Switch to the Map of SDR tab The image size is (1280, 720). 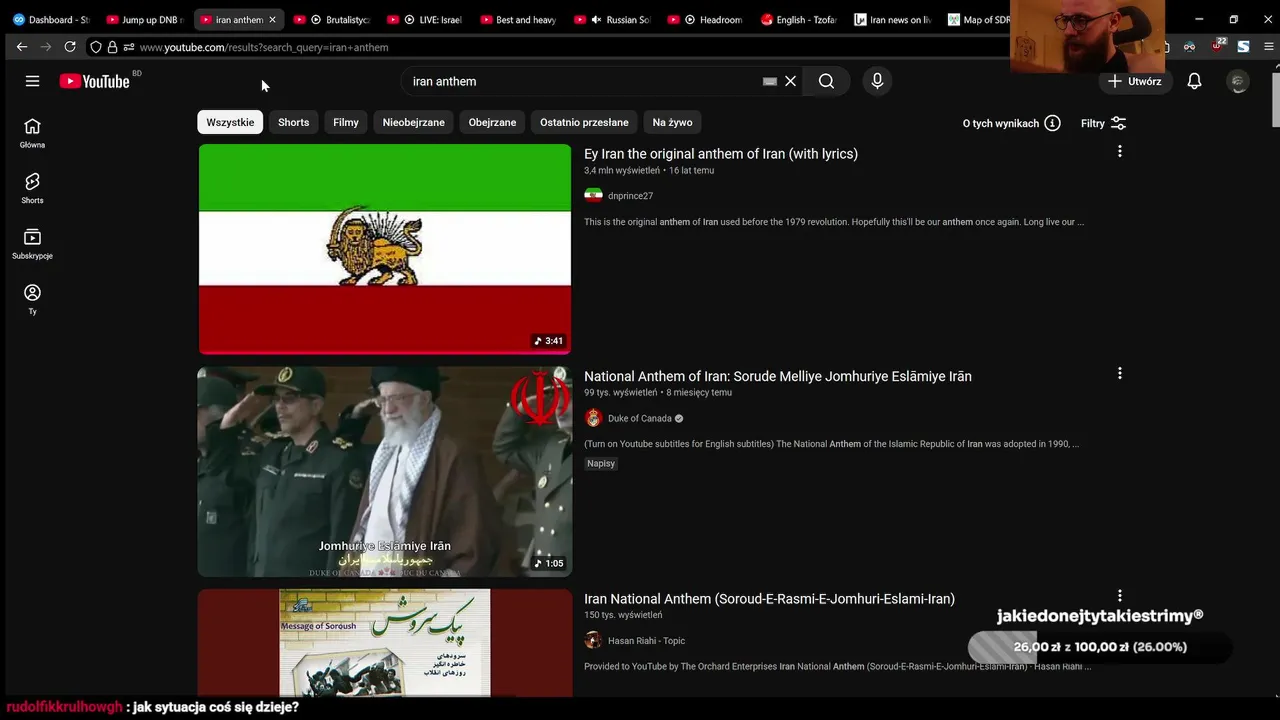(x=977, y=20)
